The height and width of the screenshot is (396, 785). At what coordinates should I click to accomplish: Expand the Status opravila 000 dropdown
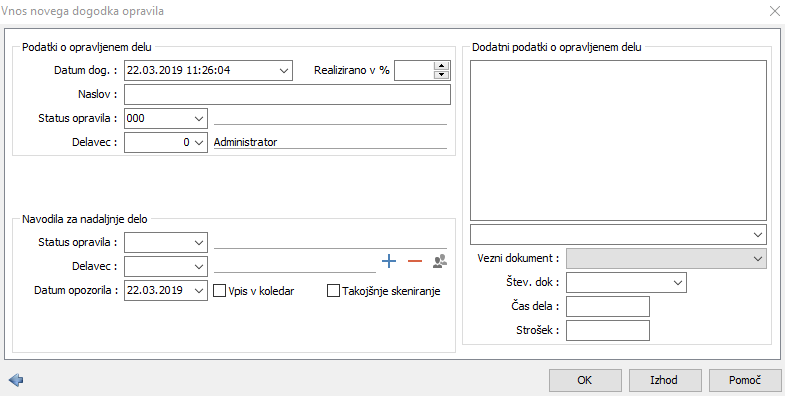coord(199,119)
